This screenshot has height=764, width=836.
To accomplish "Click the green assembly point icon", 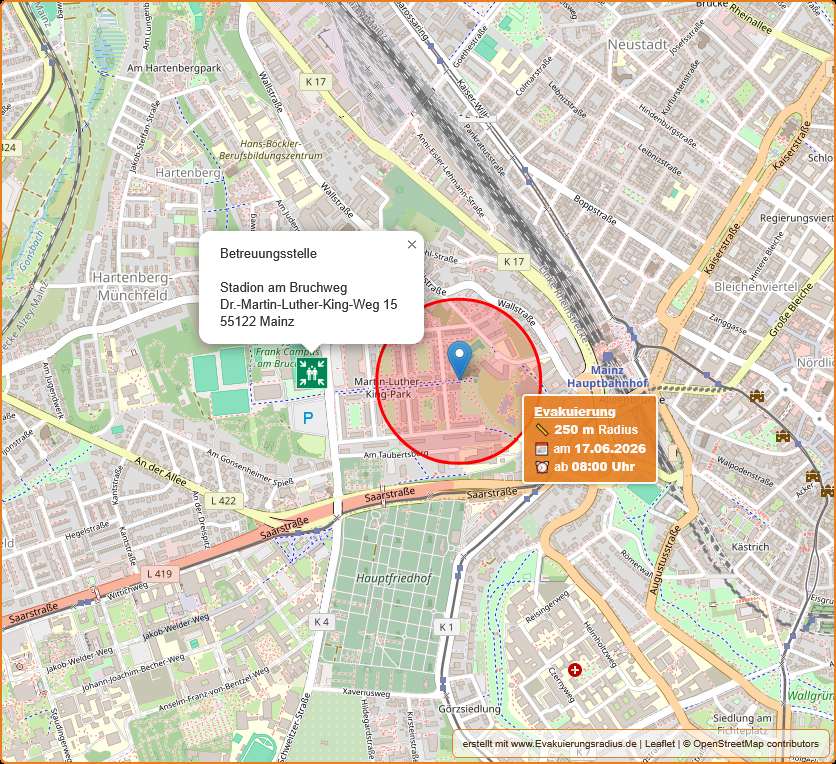I will [311, 373].
